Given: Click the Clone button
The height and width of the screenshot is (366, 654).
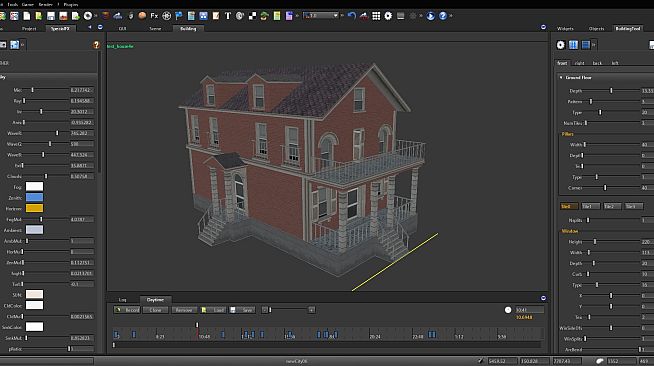Looking at the screenshot, I should coord(156,310).
